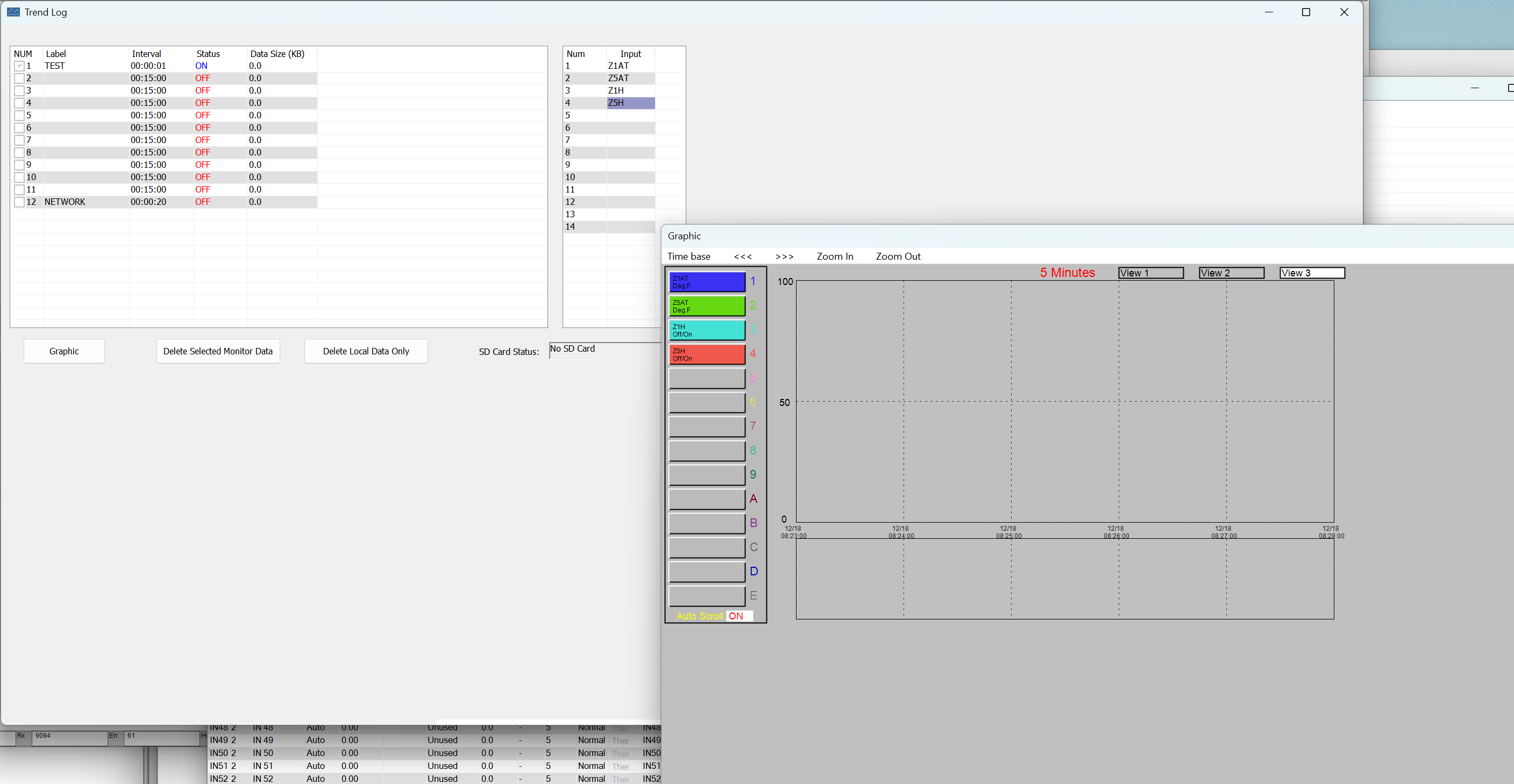Select the Z5H input row
The width and height of the screenshot is (1514, 784).
click(630, 103)
